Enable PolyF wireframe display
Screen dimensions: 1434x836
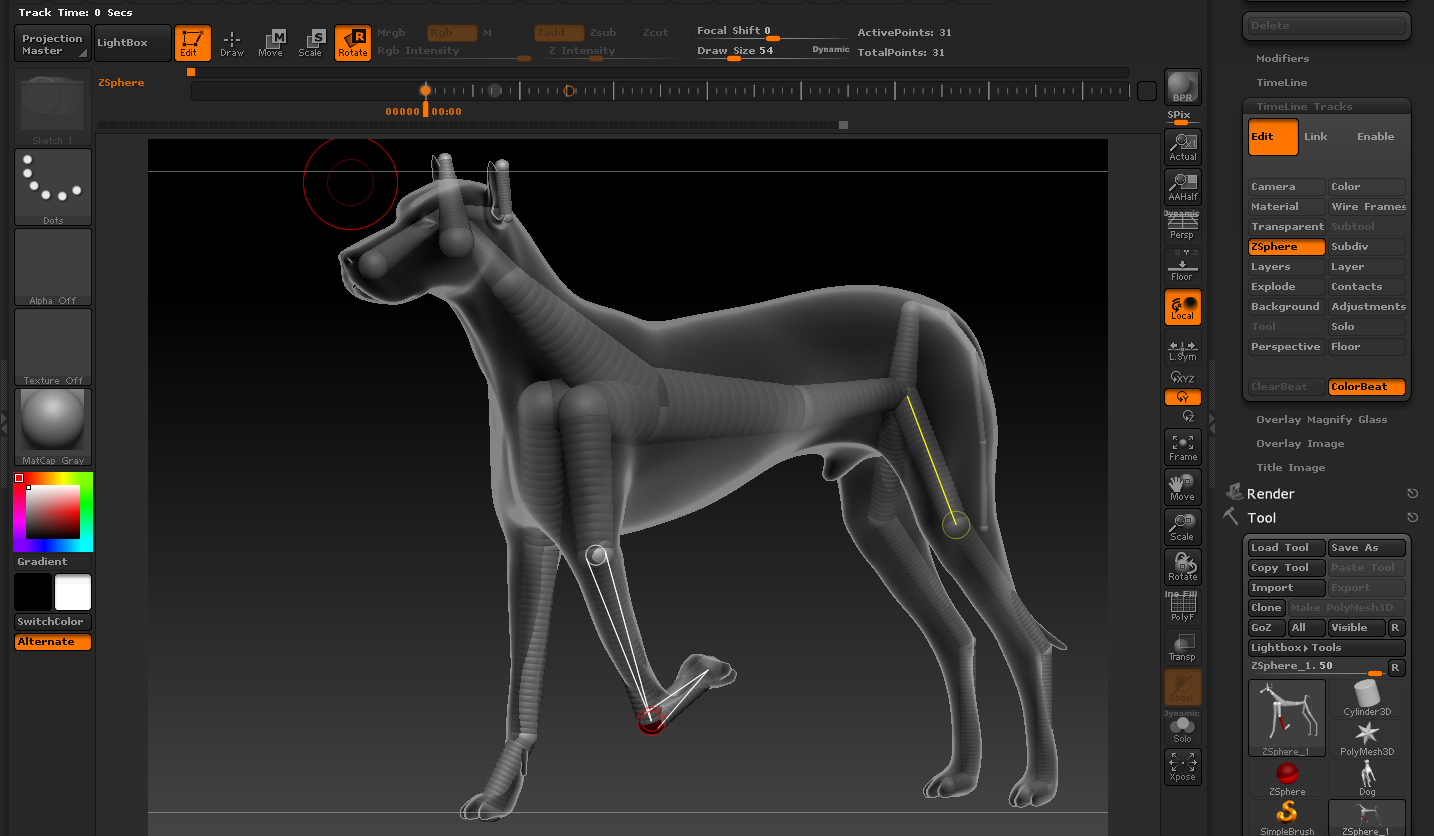click(x=1182, y=607)
